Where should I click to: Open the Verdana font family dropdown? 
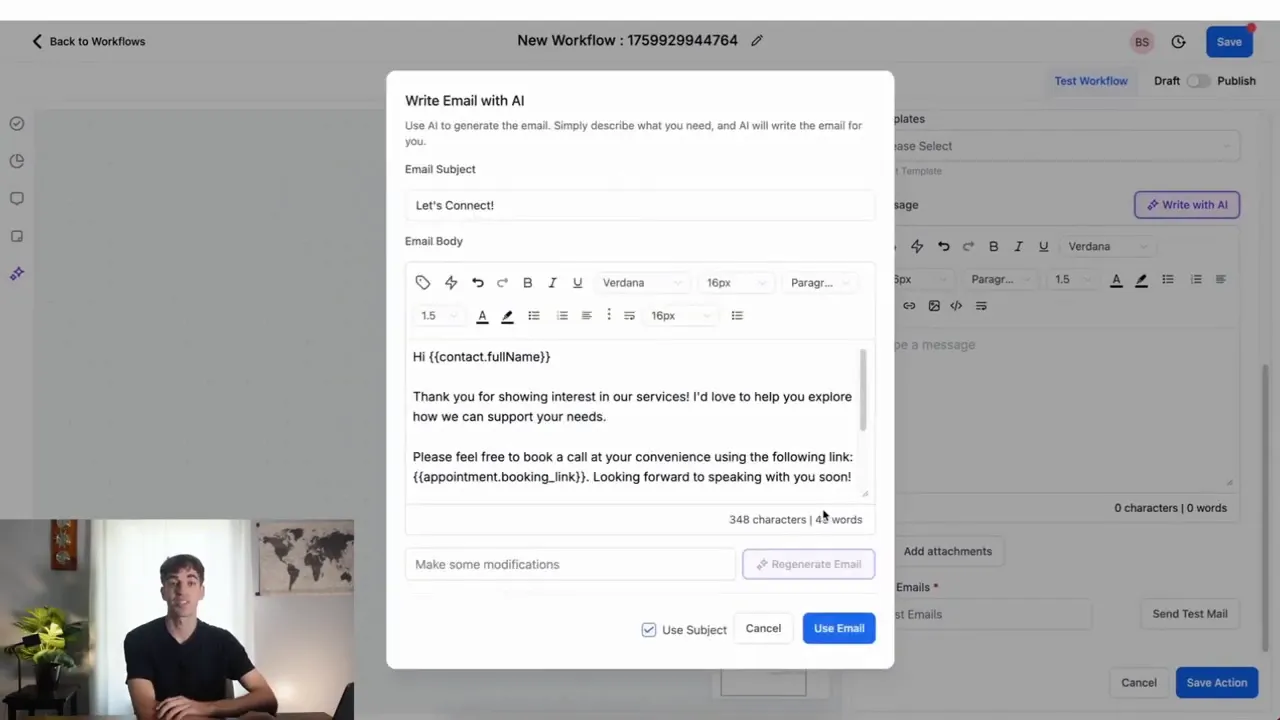640,282
